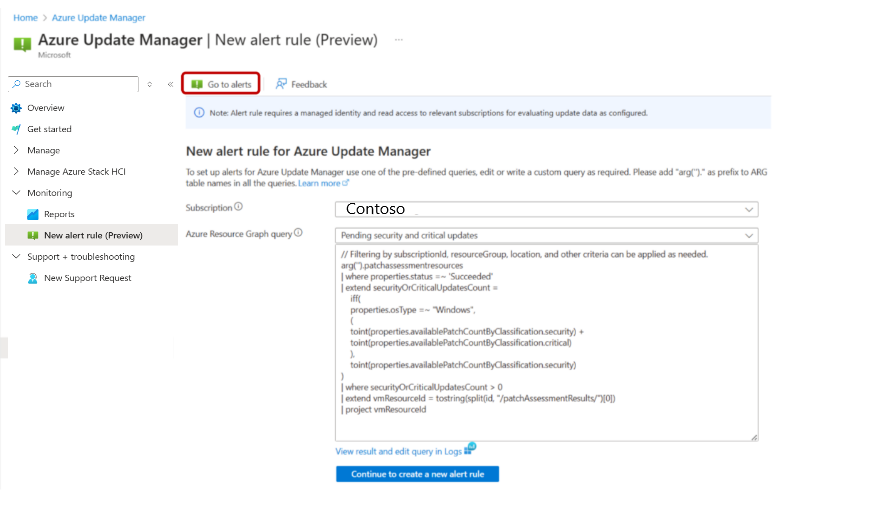Click the Subscription info icon
The height and width of the screenshot is (517, 888).
(x=238, y=207)
